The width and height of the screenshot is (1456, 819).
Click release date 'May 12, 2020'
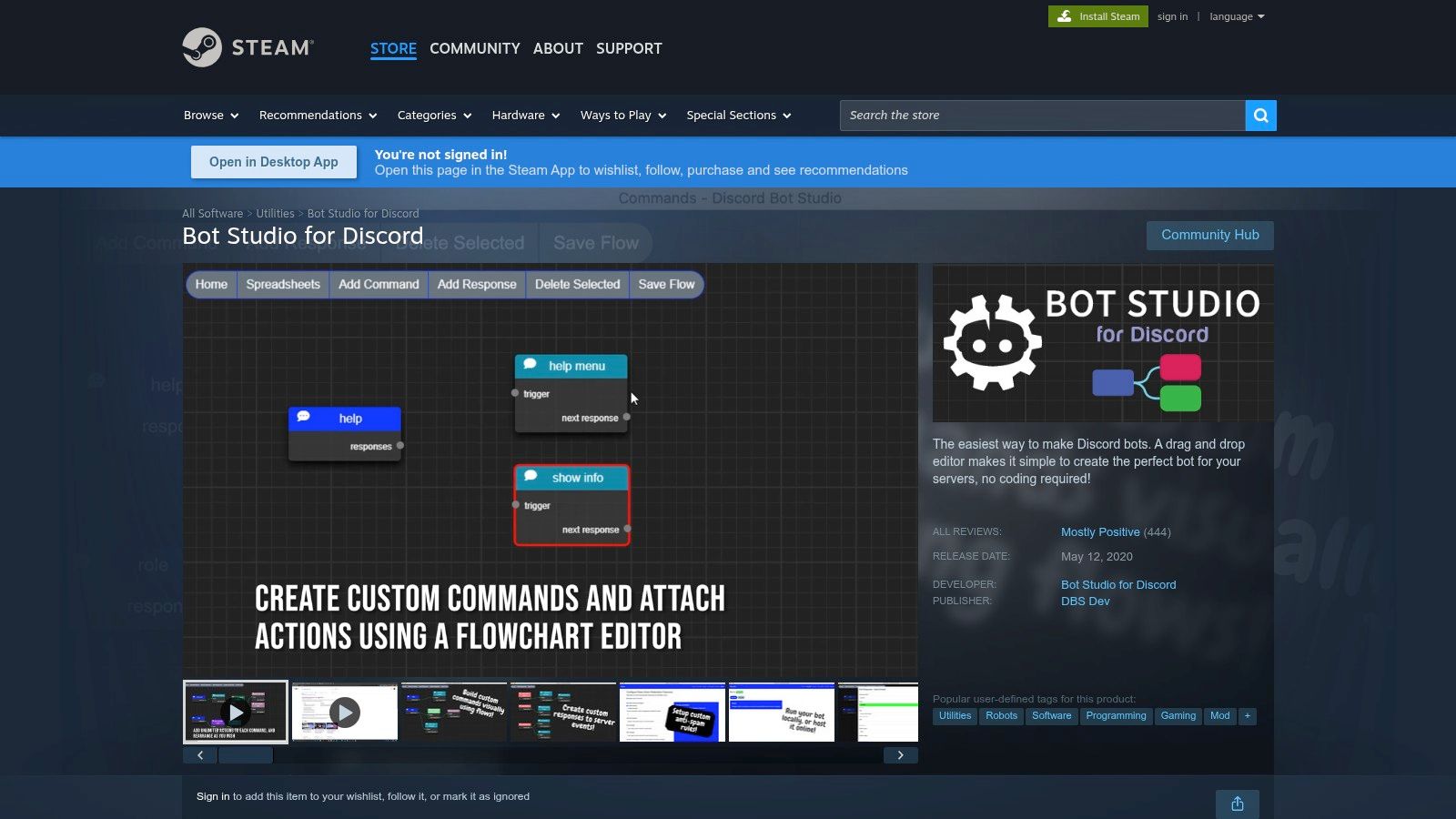coord(1097,557)
